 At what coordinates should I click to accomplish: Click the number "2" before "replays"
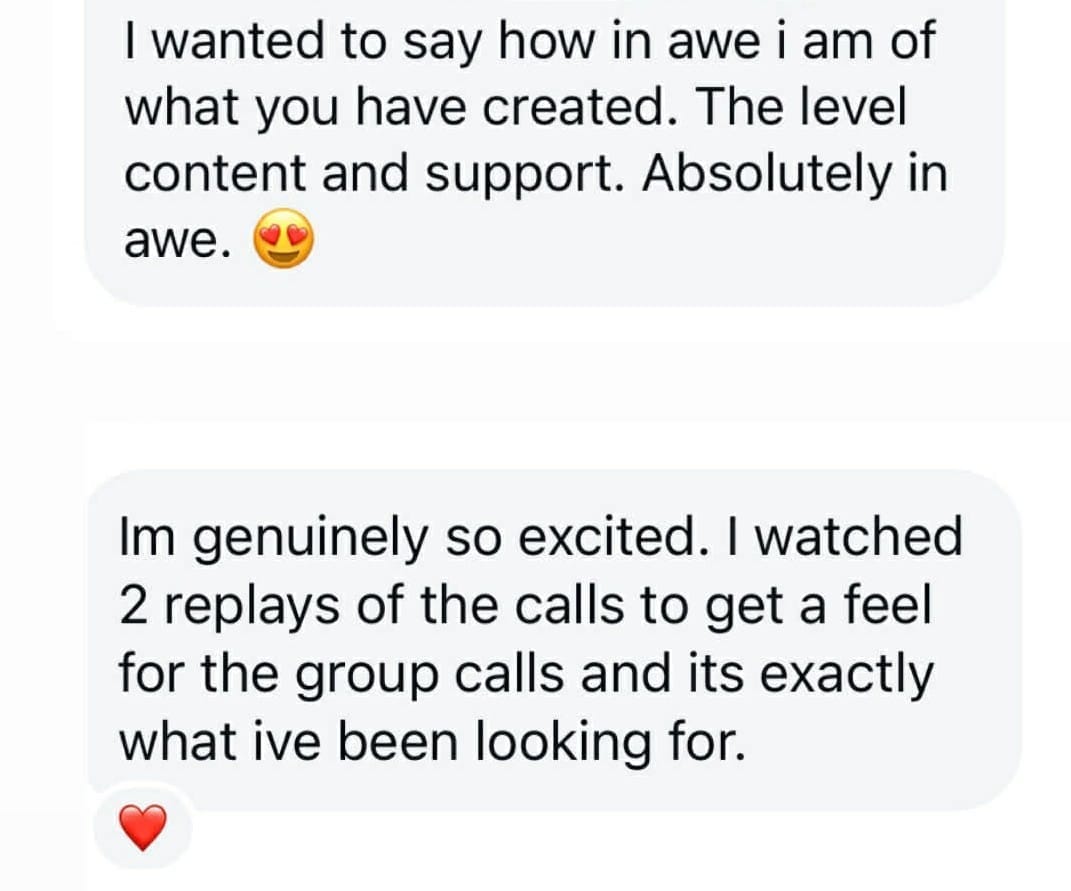click(x=133, y=606)
